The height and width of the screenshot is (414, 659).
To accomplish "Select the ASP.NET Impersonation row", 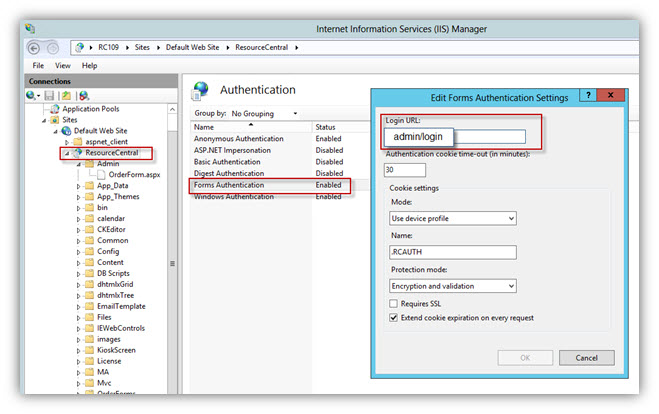I will pyautogui.click(x=280, y=150).
